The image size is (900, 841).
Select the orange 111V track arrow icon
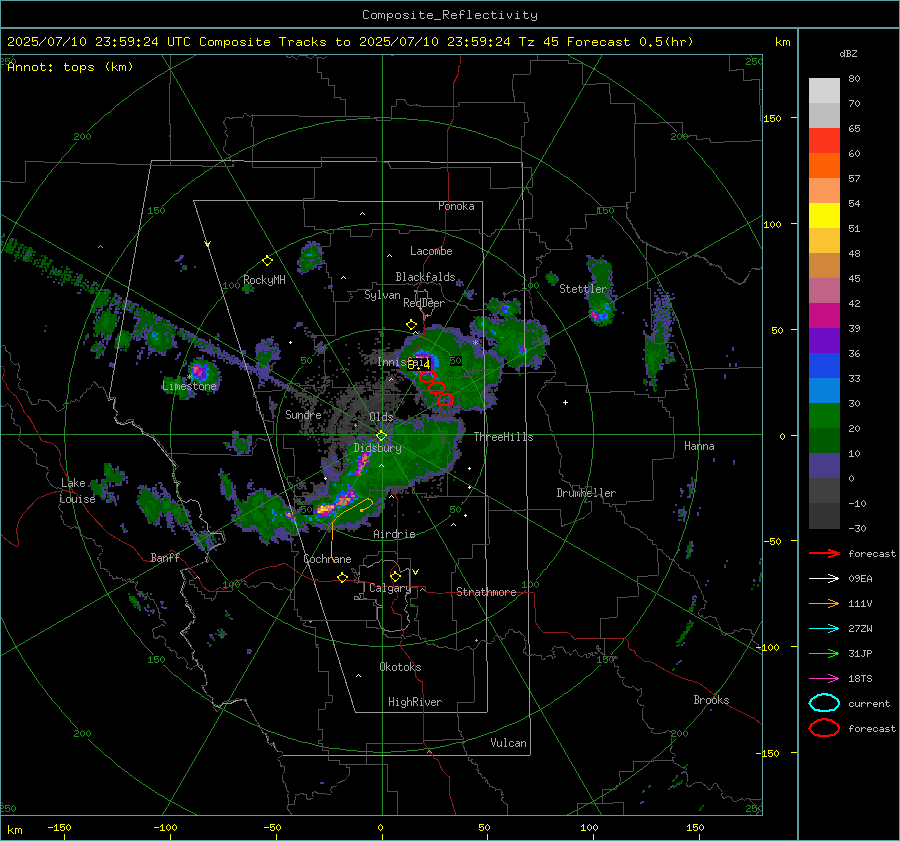coord(824,603)
